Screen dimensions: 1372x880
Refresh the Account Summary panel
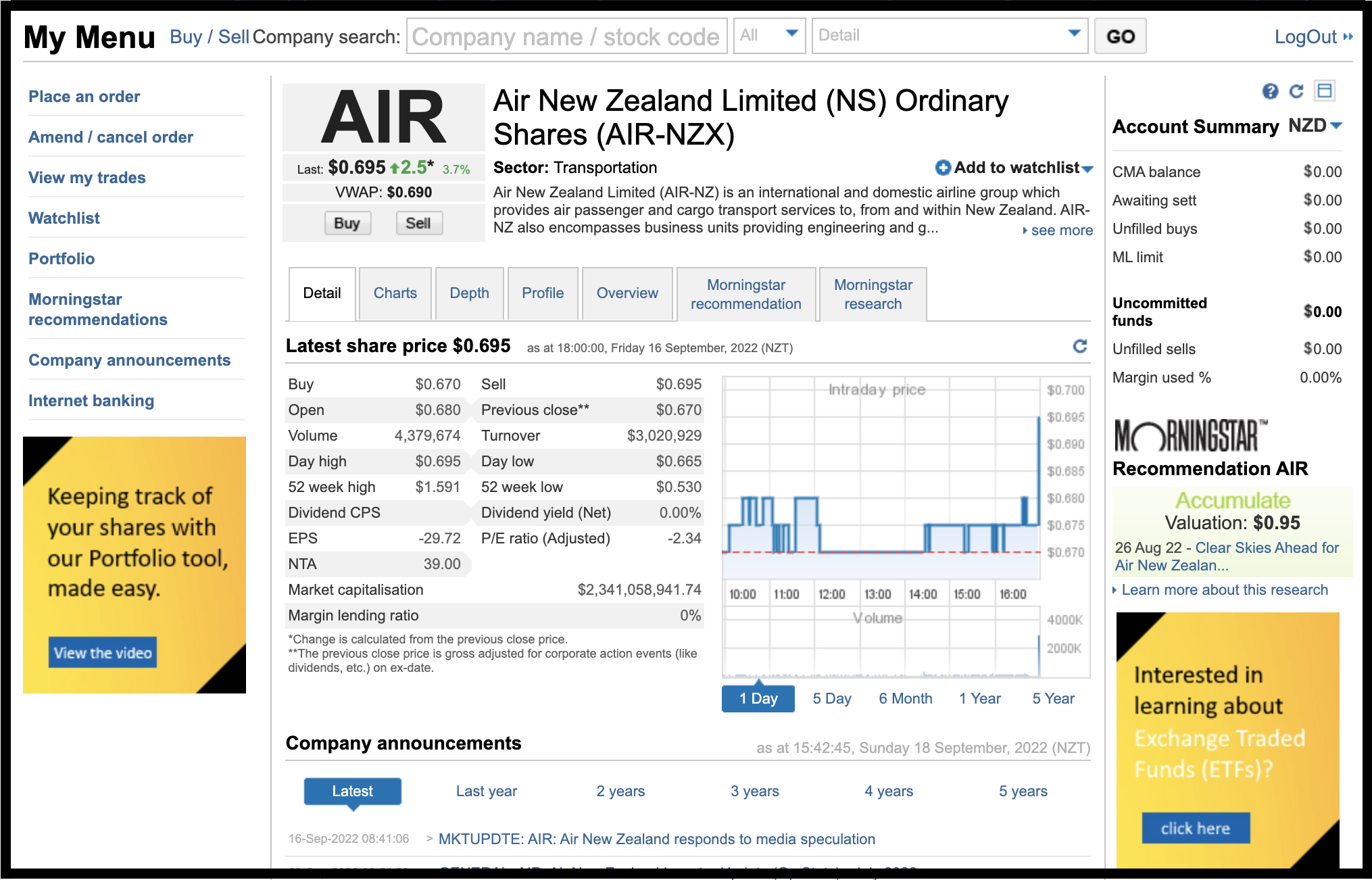point(1297,91)
